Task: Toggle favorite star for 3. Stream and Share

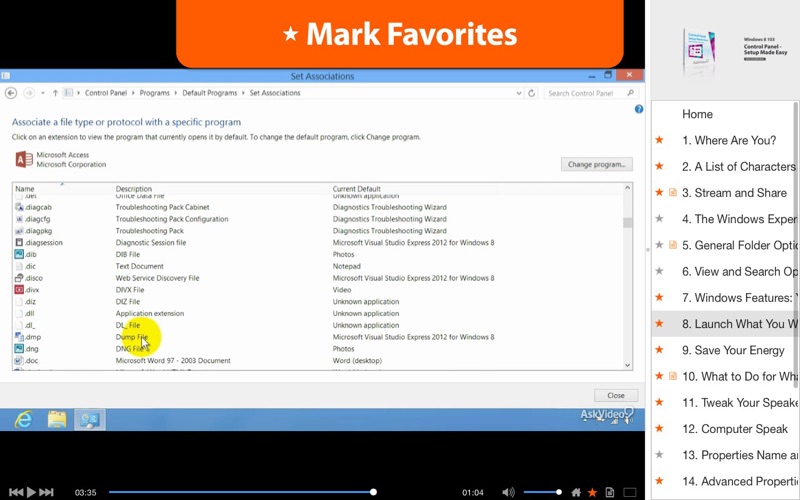Action: (x=659, y=192)
